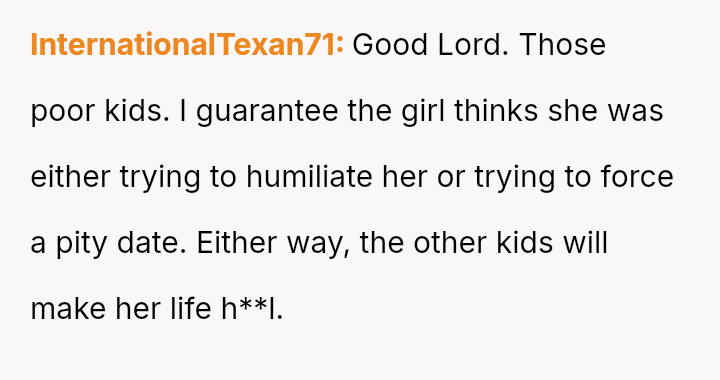Click the word "force" ending the third line

coord(637,177)
